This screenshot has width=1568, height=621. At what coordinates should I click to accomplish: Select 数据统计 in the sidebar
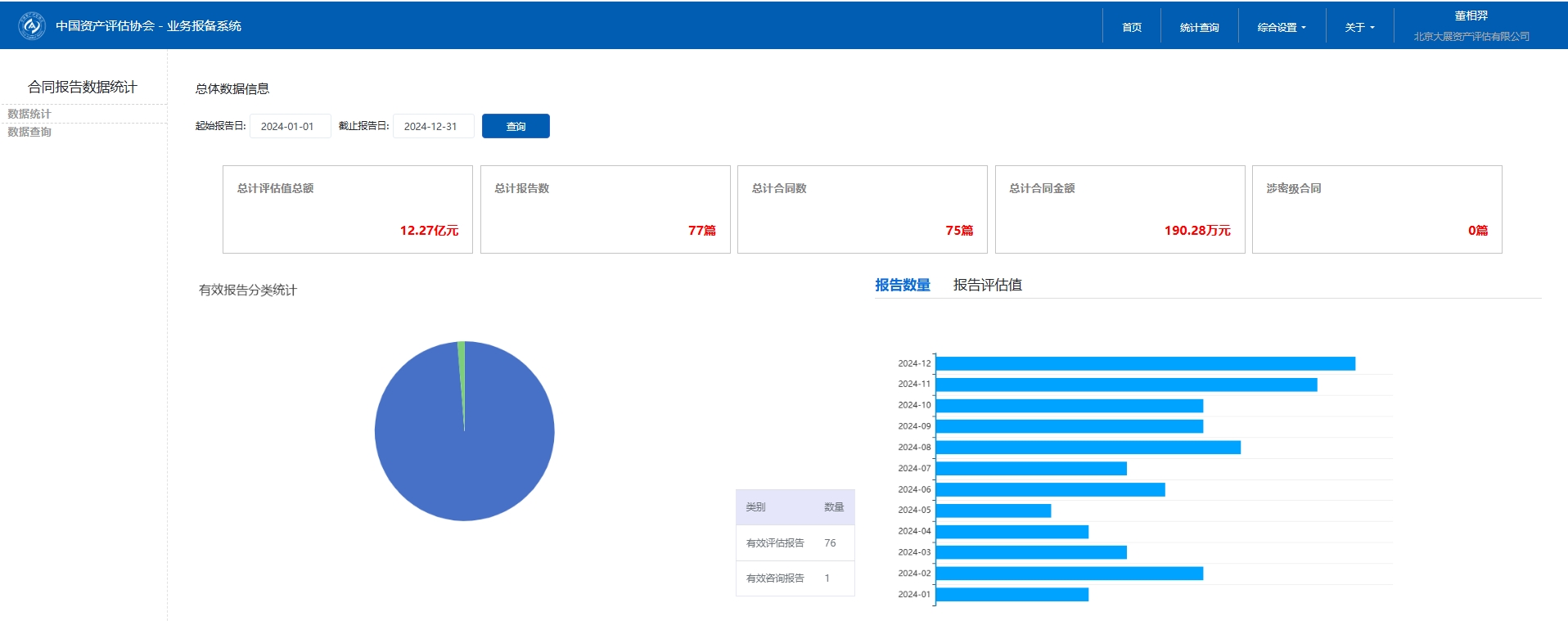click(x=29, y=114)
